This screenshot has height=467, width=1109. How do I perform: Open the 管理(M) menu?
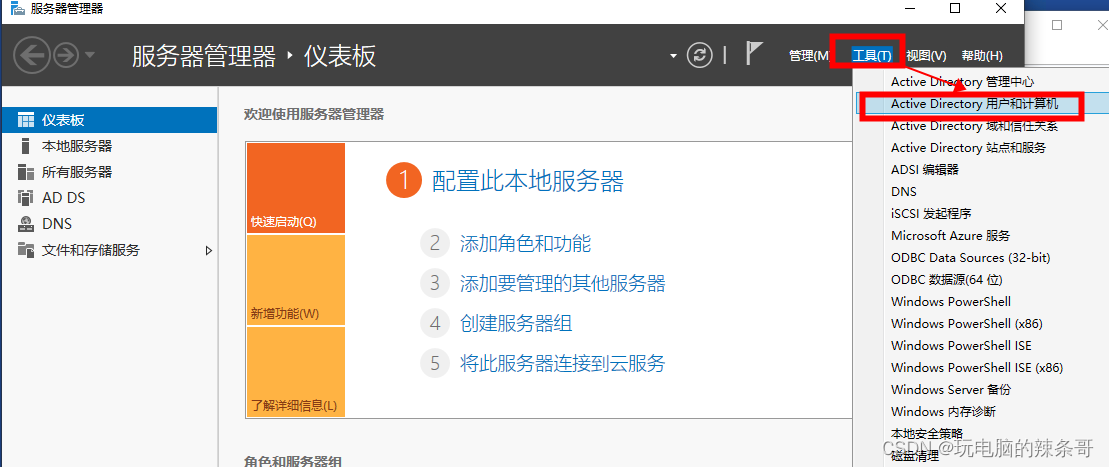click(808, 56)
